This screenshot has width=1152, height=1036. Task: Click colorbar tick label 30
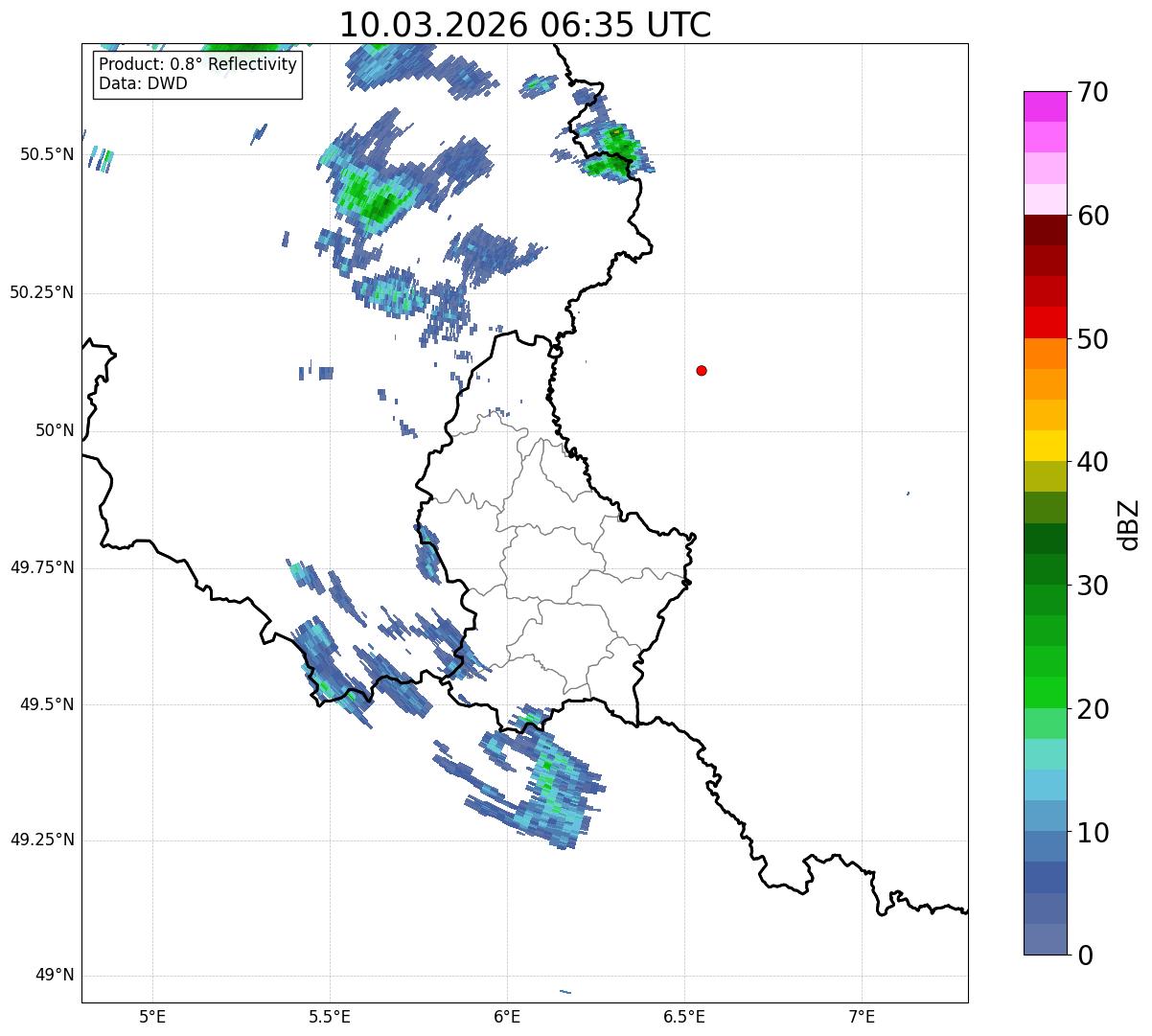click(1093, 585)
